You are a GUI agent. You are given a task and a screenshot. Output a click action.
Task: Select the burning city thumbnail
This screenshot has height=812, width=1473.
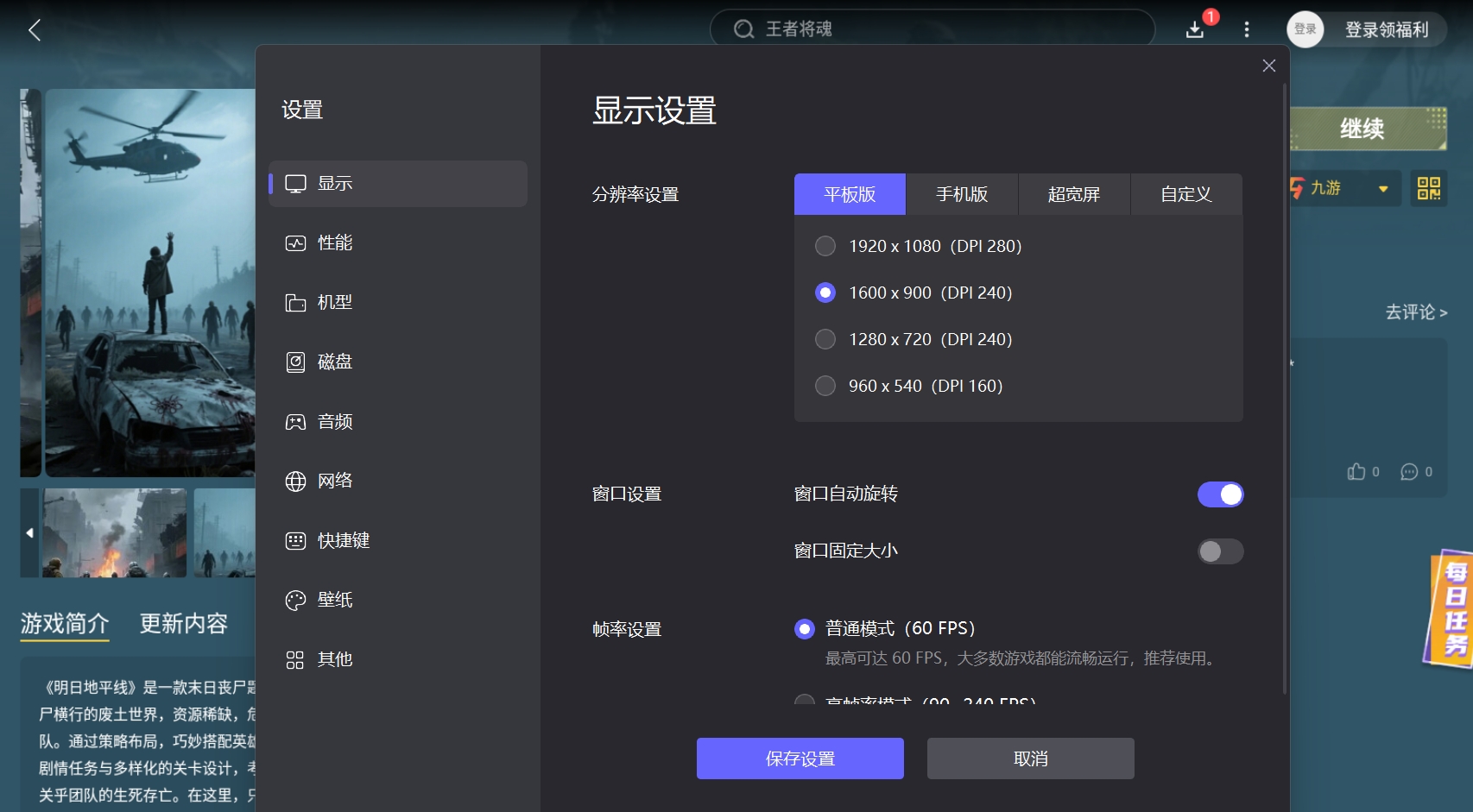[115, 533]
